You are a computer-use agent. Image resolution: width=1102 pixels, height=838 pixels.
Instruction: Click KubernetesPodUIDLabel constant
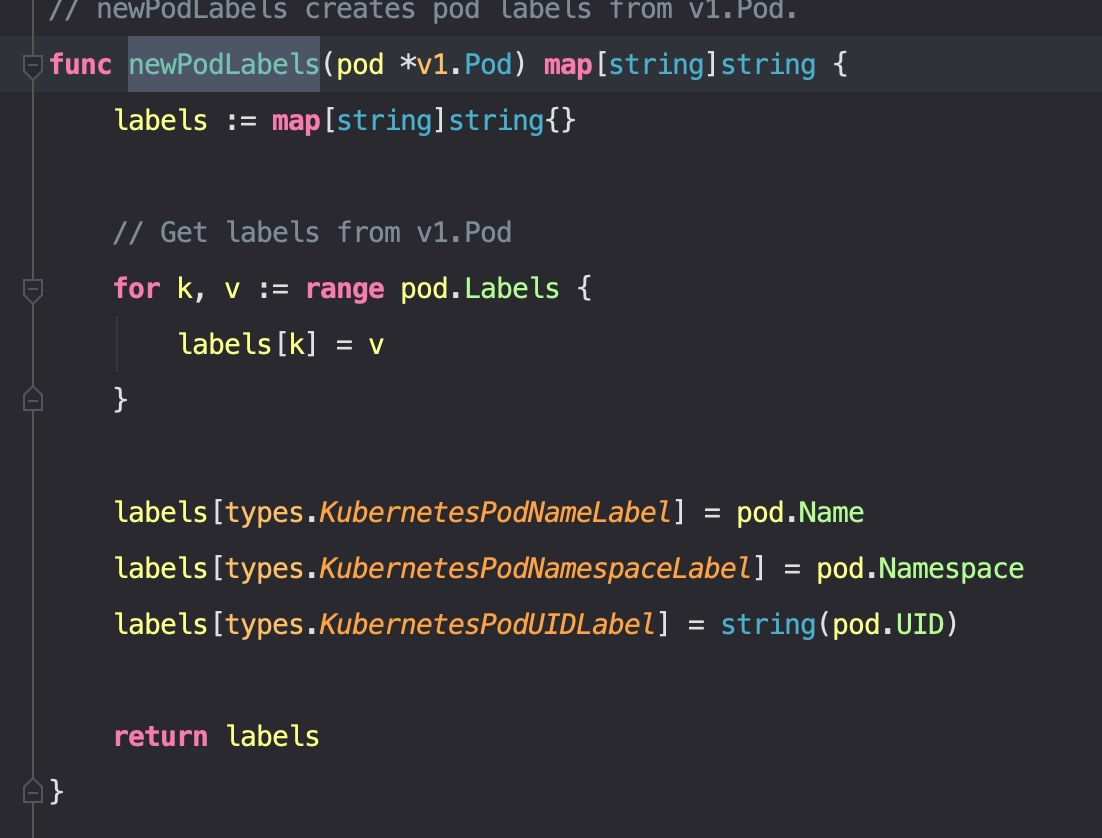[x=487, y=624]
